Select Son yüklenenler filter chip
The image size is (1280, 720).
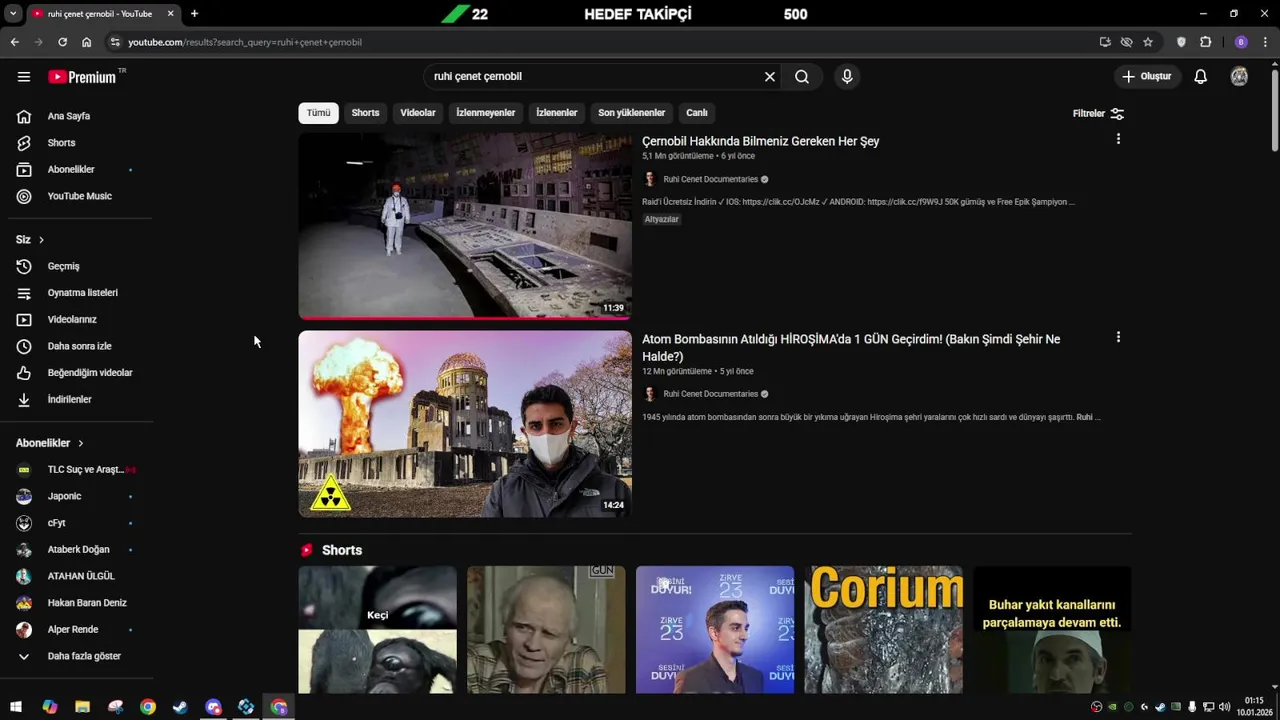(632, 113)
